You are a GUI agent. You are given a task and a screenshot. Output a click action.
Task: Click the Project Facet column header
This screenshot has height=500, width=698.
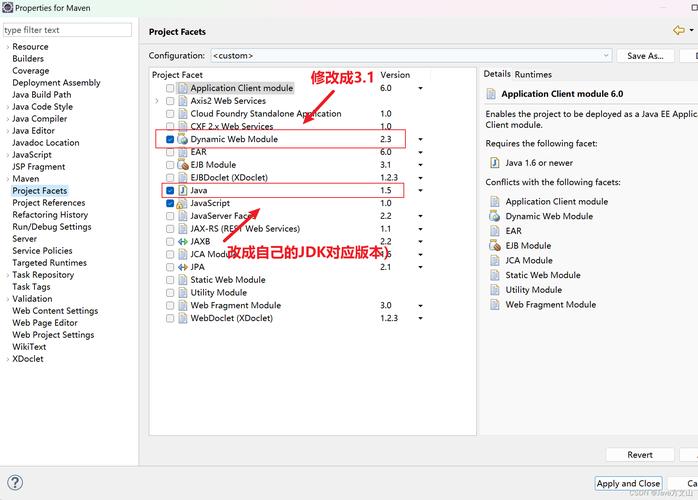pos(177,75)
